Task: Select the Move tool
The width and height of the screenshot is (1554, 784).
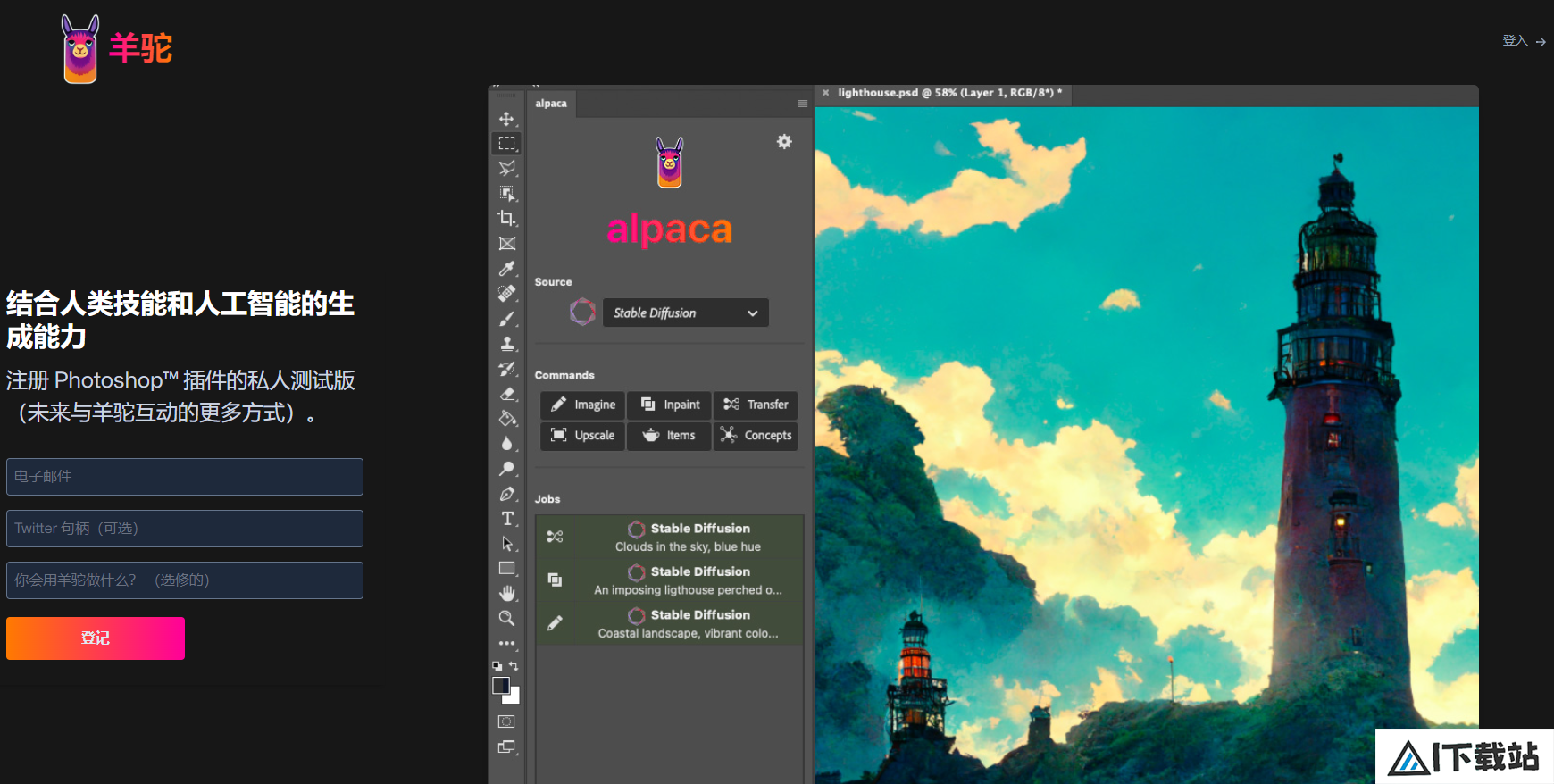Action: tap(506, 119)
